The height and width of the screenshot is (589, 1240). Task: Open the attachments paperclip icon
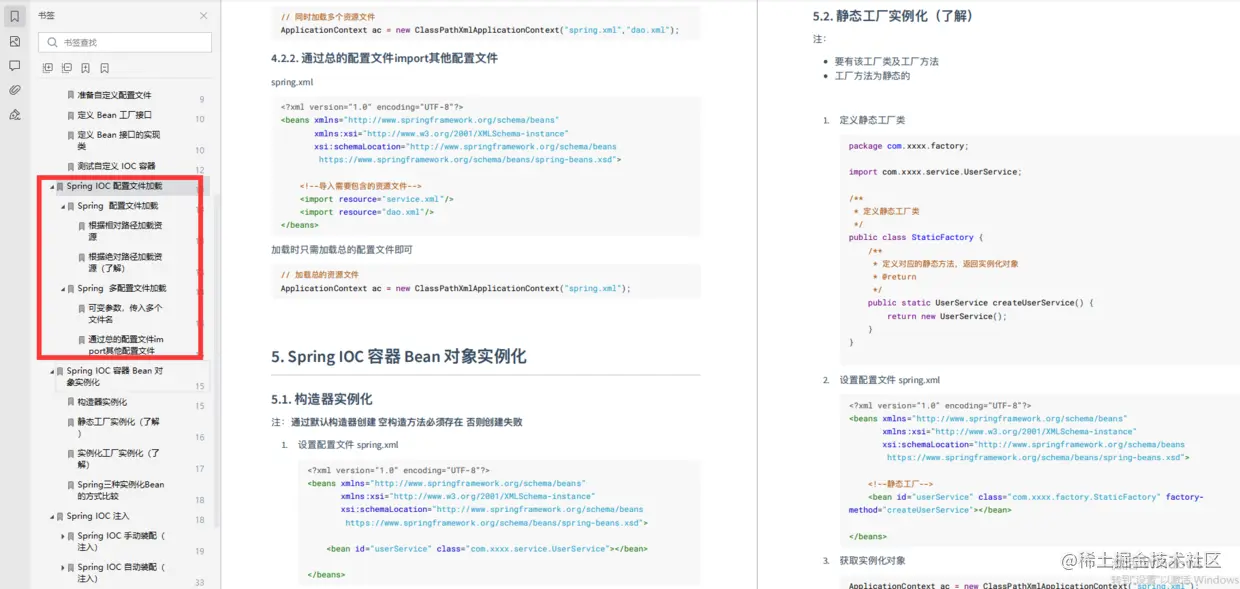click(14, 90)
